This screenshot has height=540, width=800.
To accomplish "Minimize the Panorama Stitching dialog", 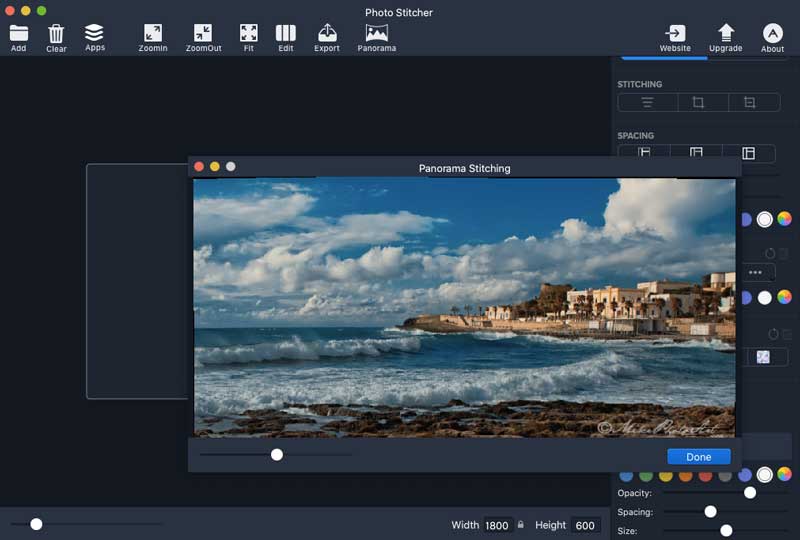I will click(215, 166).
